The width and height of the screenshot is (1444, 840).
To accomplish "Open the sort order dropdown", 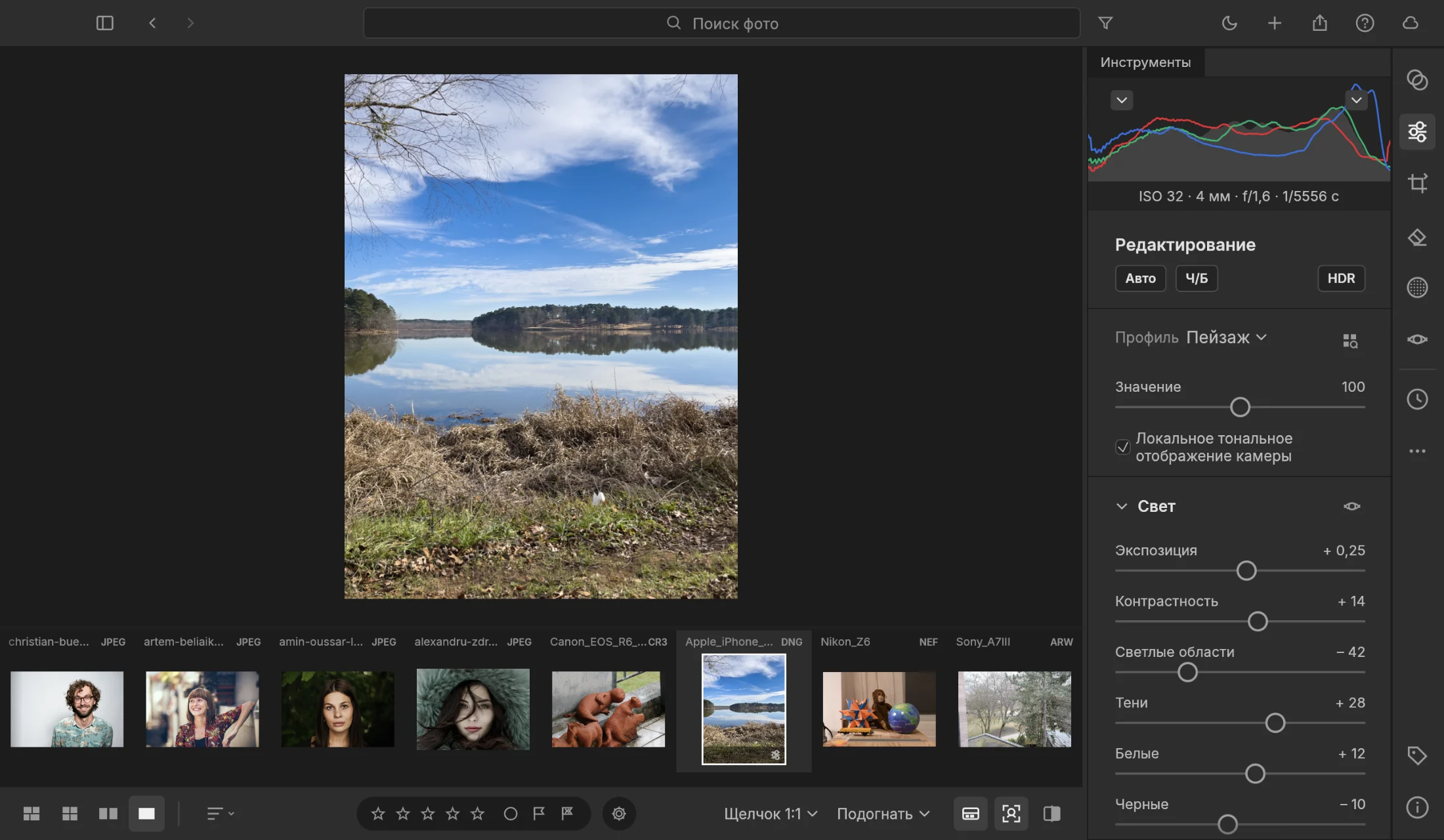I will [x=220, y=814].
